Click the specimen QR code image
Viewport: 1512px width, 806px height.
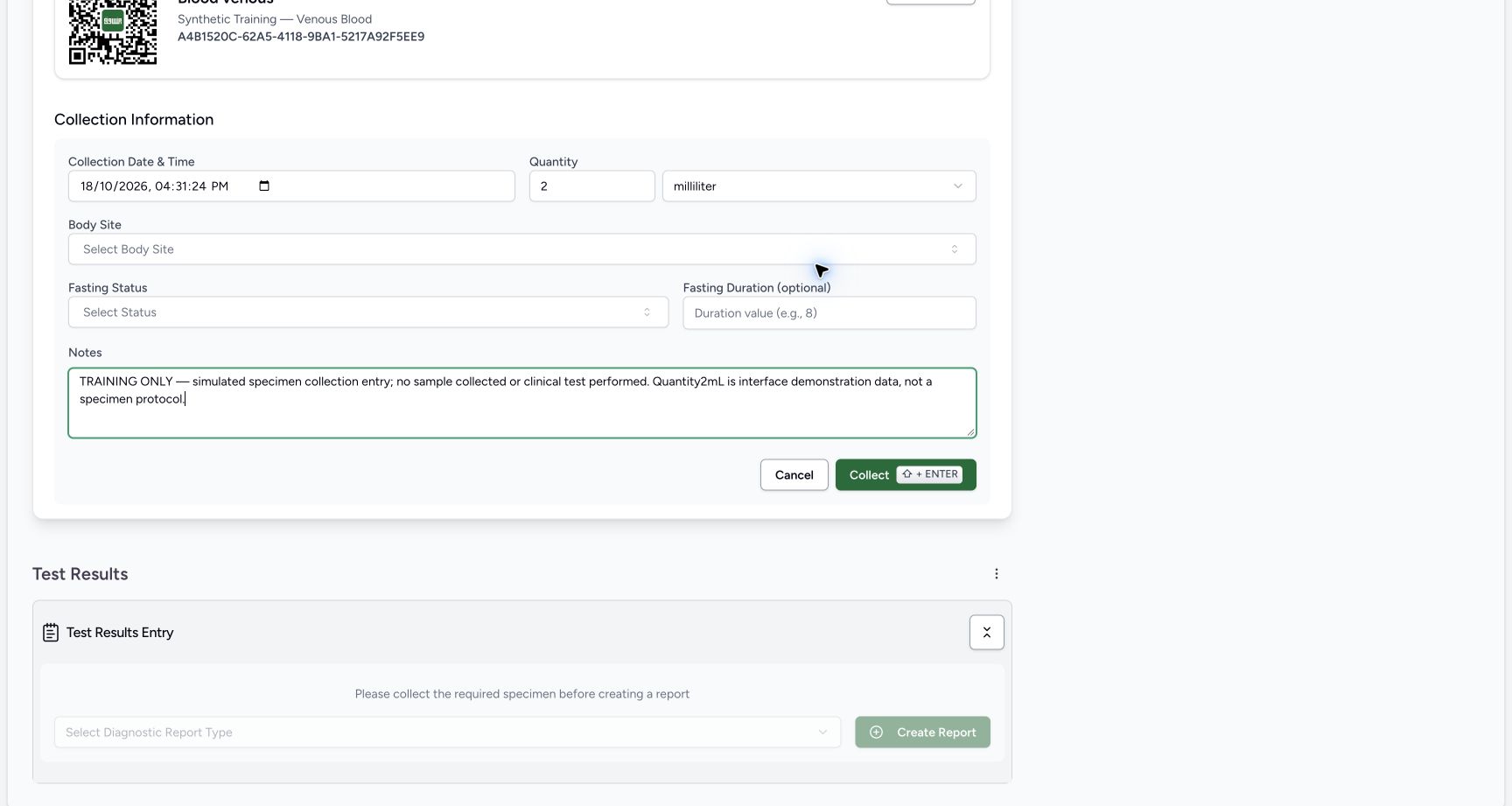pyautogui.click(x=113, y=32)
